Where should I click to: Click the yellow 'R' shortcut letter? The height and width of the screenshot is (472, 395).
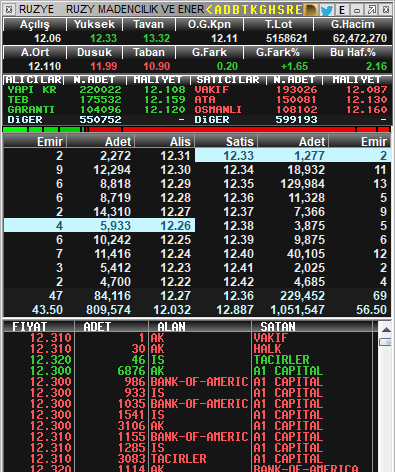[x=290, y=10]
